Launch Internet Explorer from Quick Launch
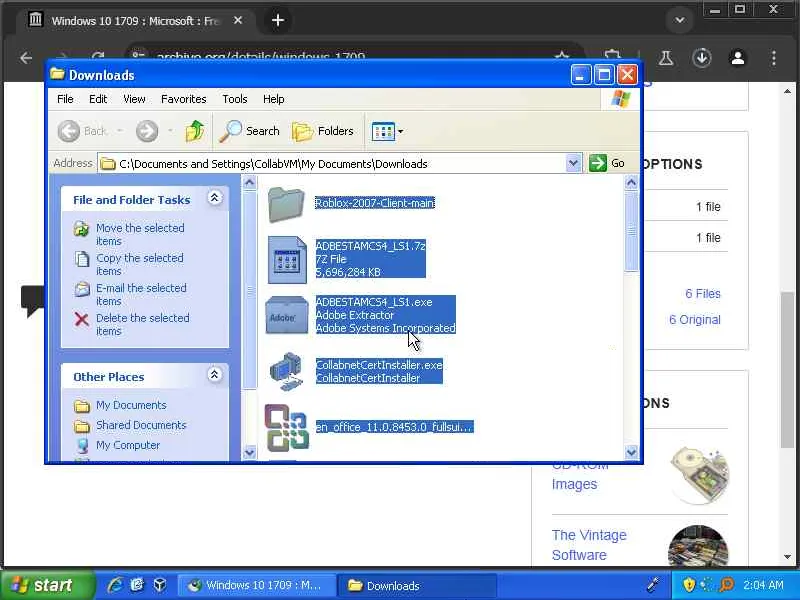The height and width of the screenshot is (600, 800). 115,585
